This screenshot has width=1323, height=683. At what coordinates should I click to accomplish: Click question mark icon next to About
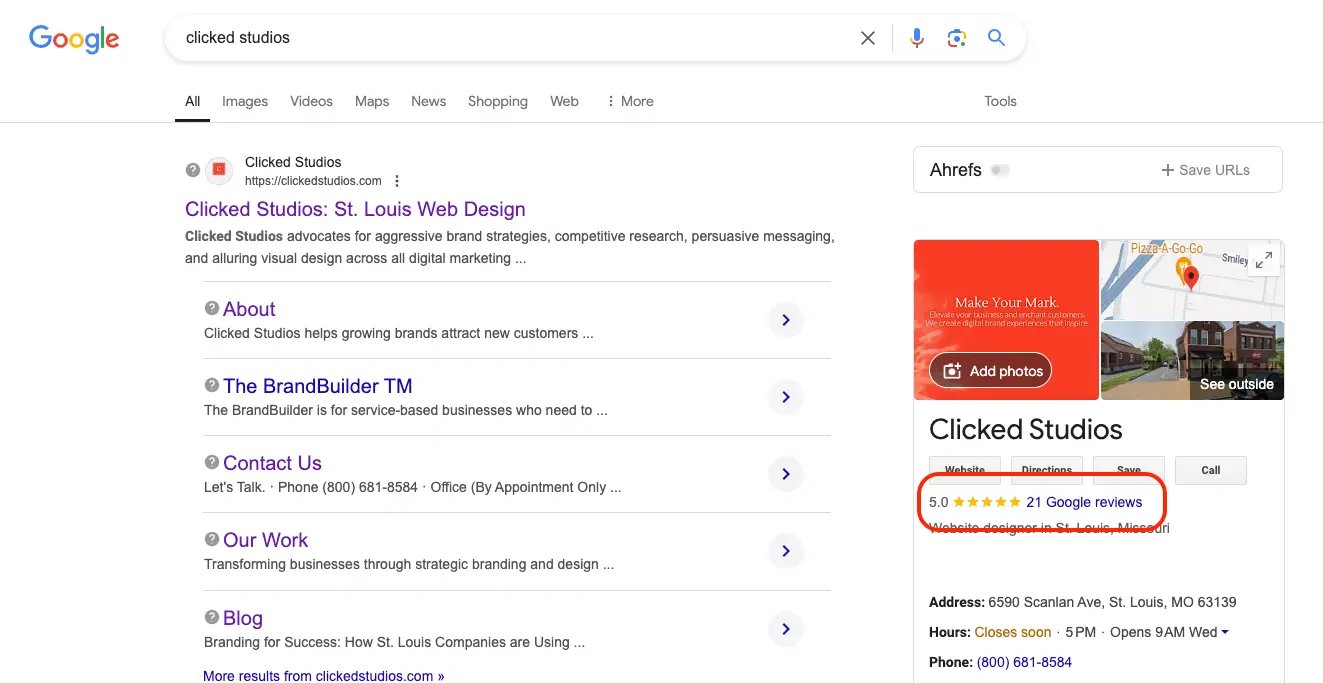212,308
